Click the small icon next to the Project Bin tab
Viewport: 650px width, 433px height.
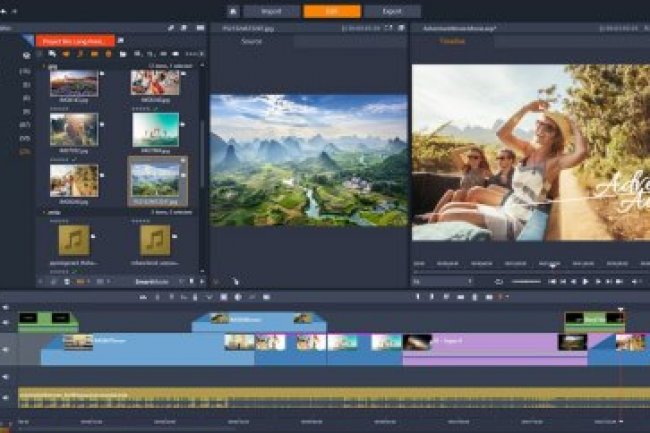121,40
